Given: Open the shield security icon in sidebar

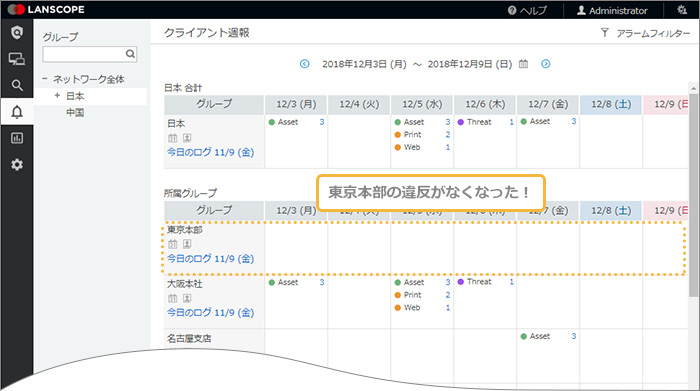Looking at the screenshot, I should pos(17,33).
